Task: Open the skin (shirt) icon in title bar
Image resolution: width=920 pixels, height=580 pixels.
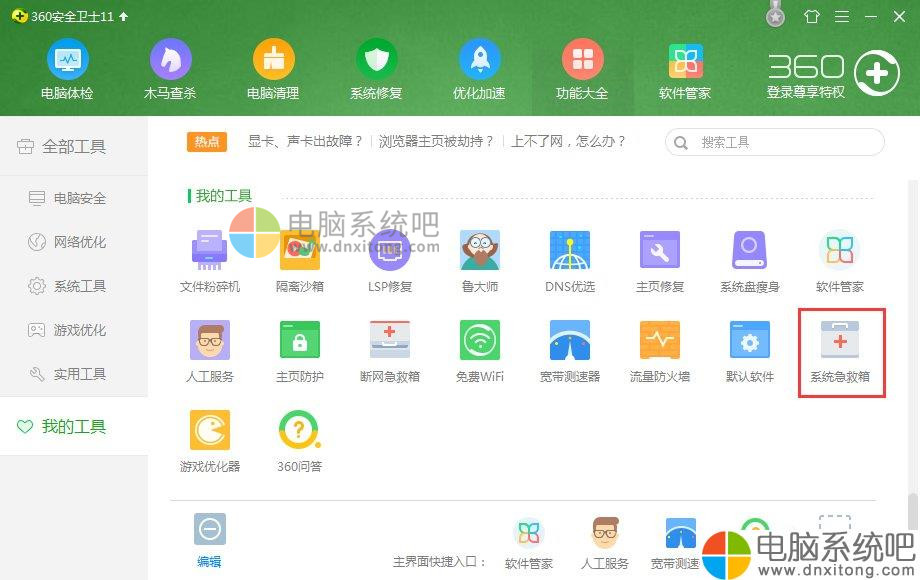Action: (812, 16)
